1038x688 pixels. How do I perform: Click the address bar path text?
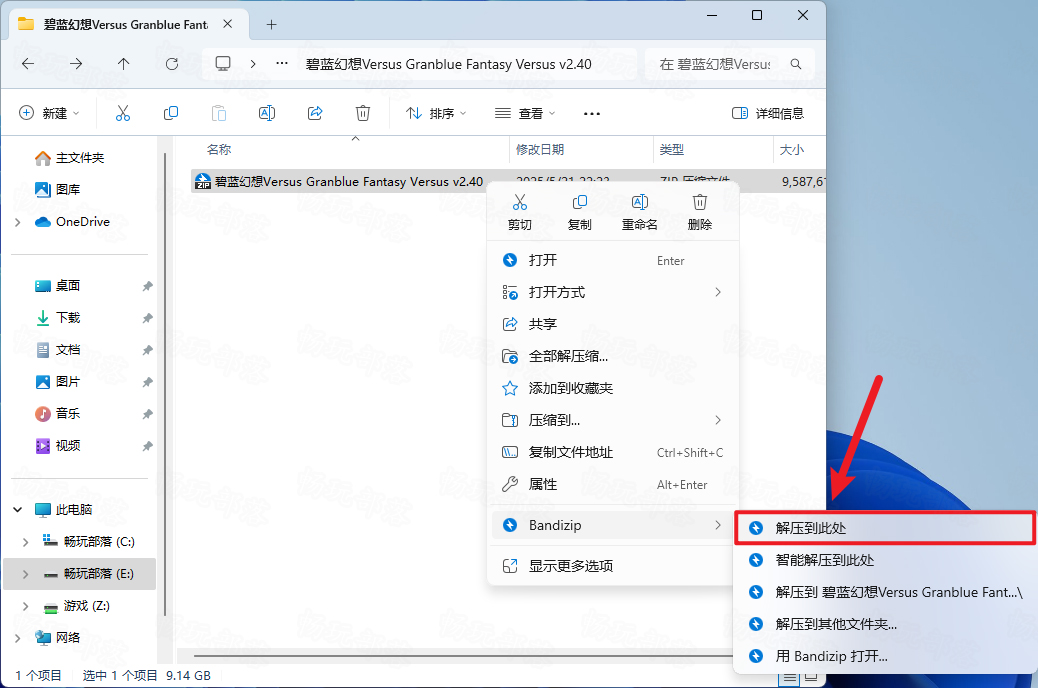point(449,64)
